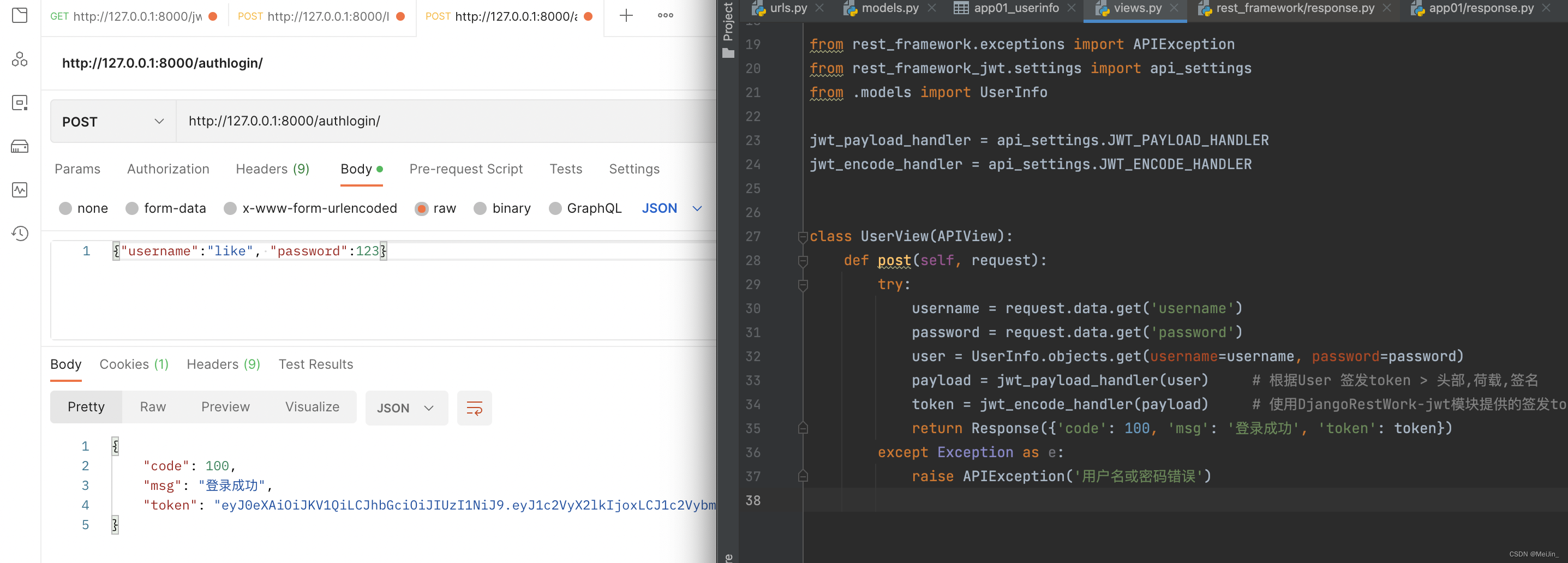
Task: Close the app01/response.py tab
Action: (1546, 8)
